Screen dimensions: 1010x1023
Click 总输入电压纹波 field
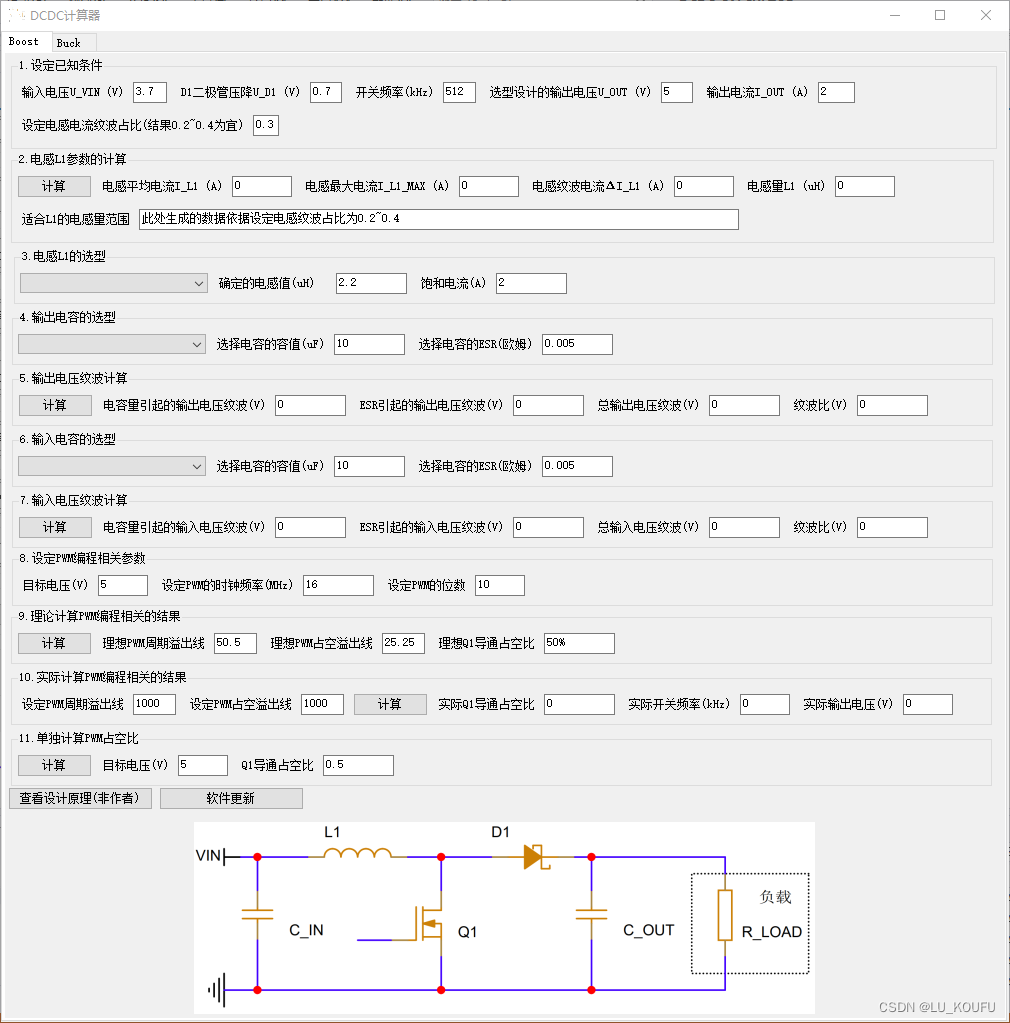[744, 527]
